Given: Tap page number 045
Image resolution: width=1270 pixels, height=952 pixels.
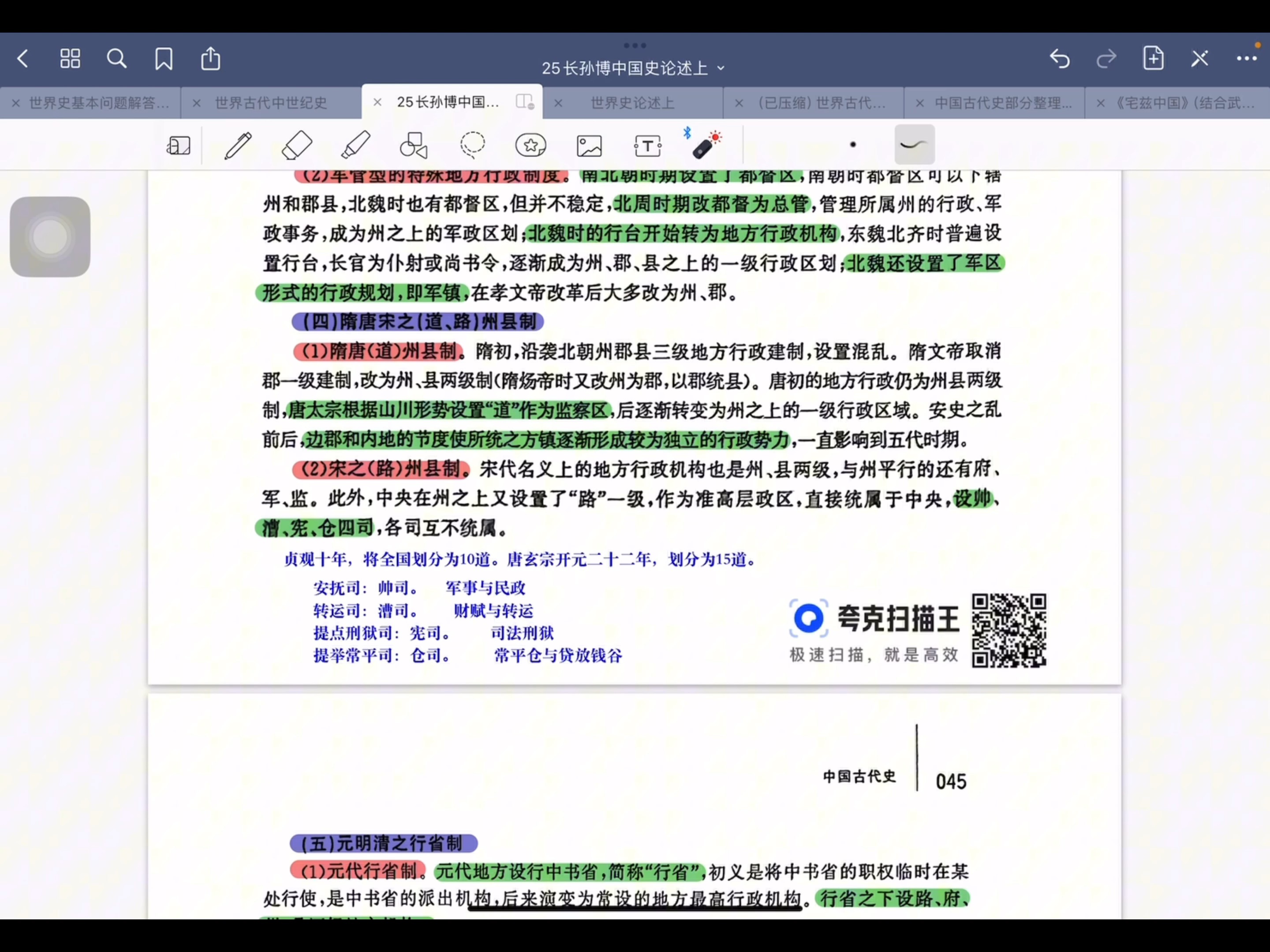Looking at the screenshot, I should [951, 781].
